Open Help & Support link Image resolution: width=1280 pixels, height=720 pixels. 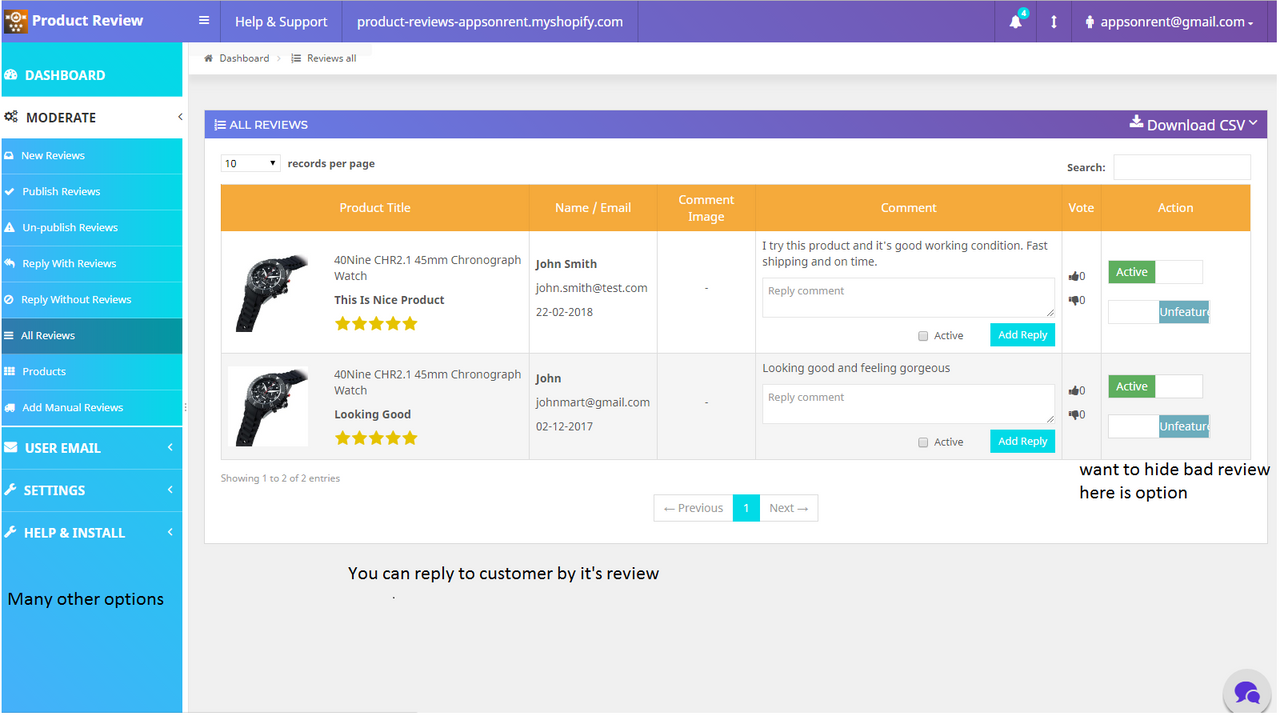point(281,22)
